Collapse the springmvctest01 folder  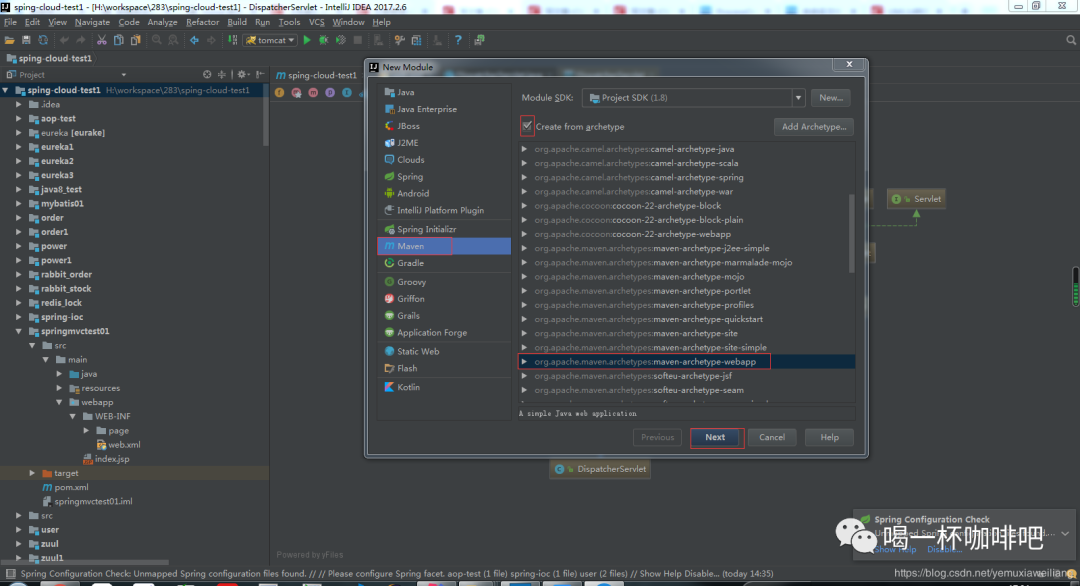click(x=19, y=331)
